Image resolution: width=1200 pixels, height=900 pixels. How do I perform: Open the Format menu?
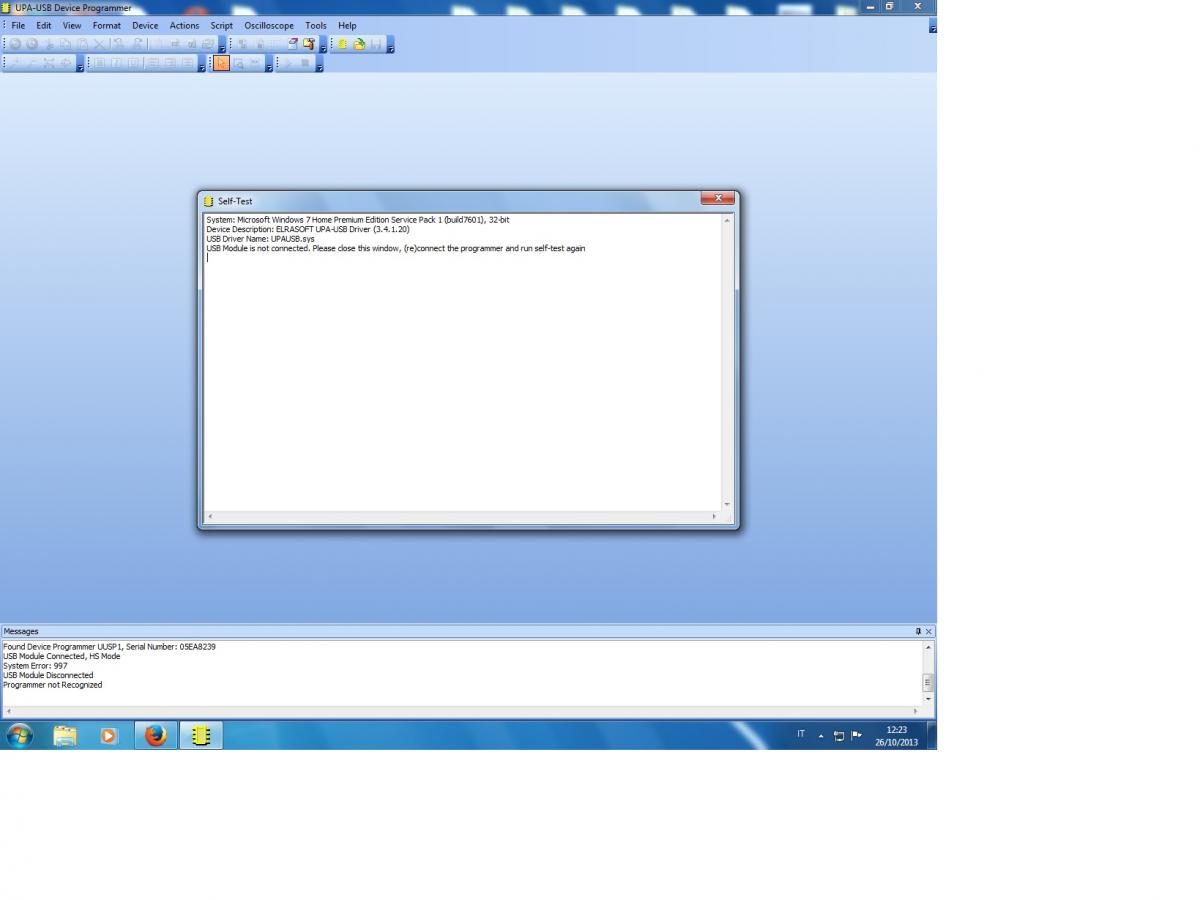(107, 25)
